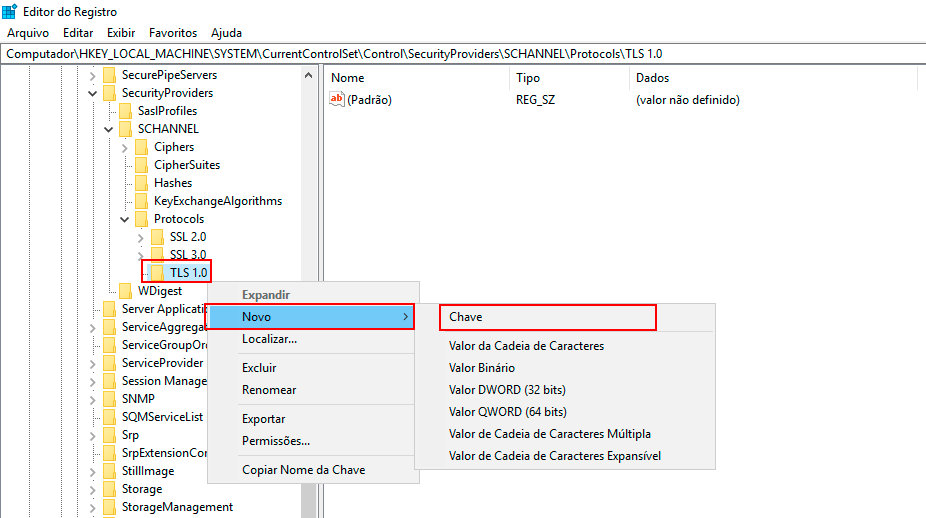
Task: Select the Server Applications tree item
Action: pyautogui.click(x=164, y=309)
